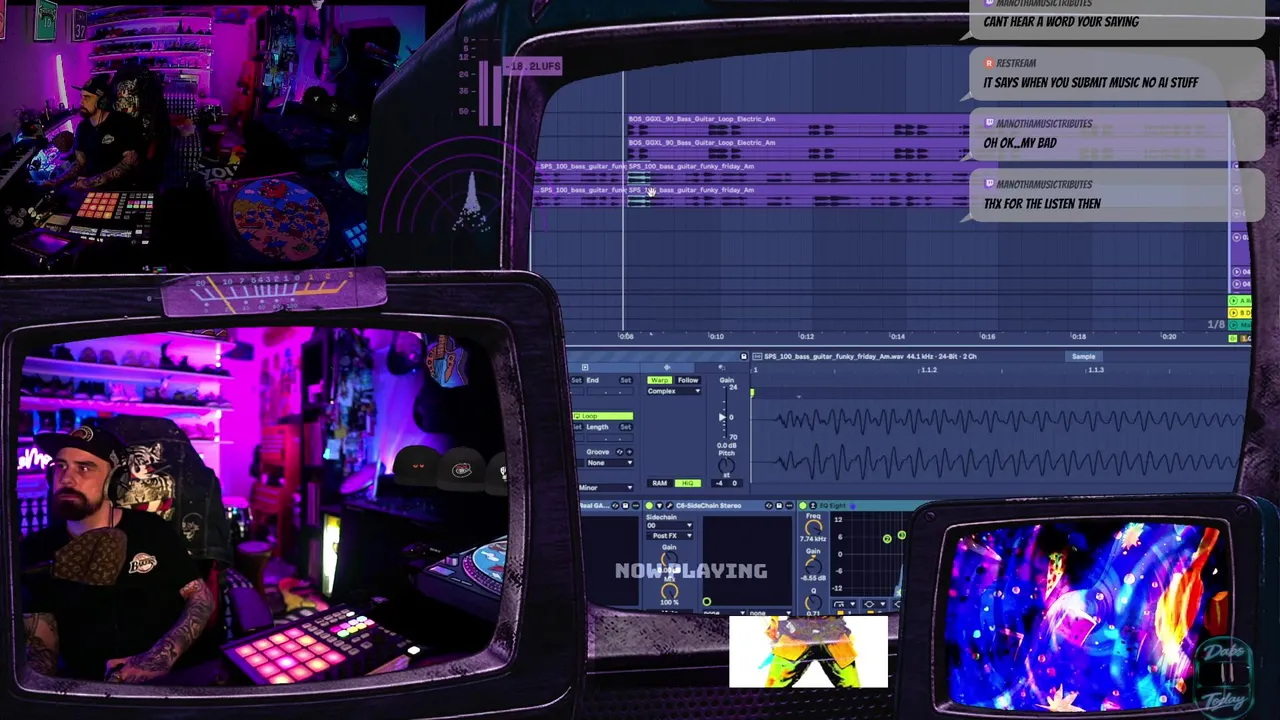
Task: Switch to first clip view tab
Action: coord(585,367)
